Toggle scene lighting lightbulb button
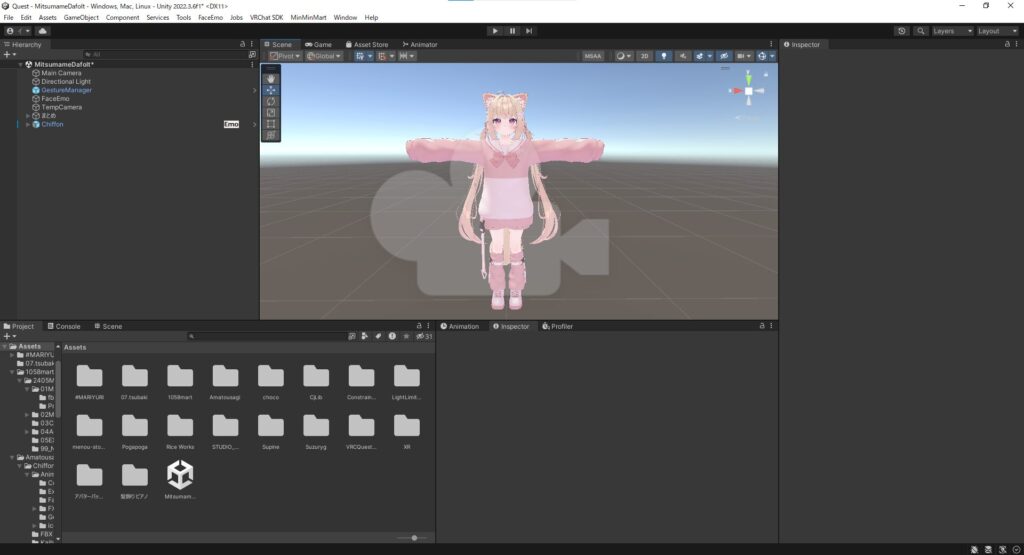 pos(663,56)
